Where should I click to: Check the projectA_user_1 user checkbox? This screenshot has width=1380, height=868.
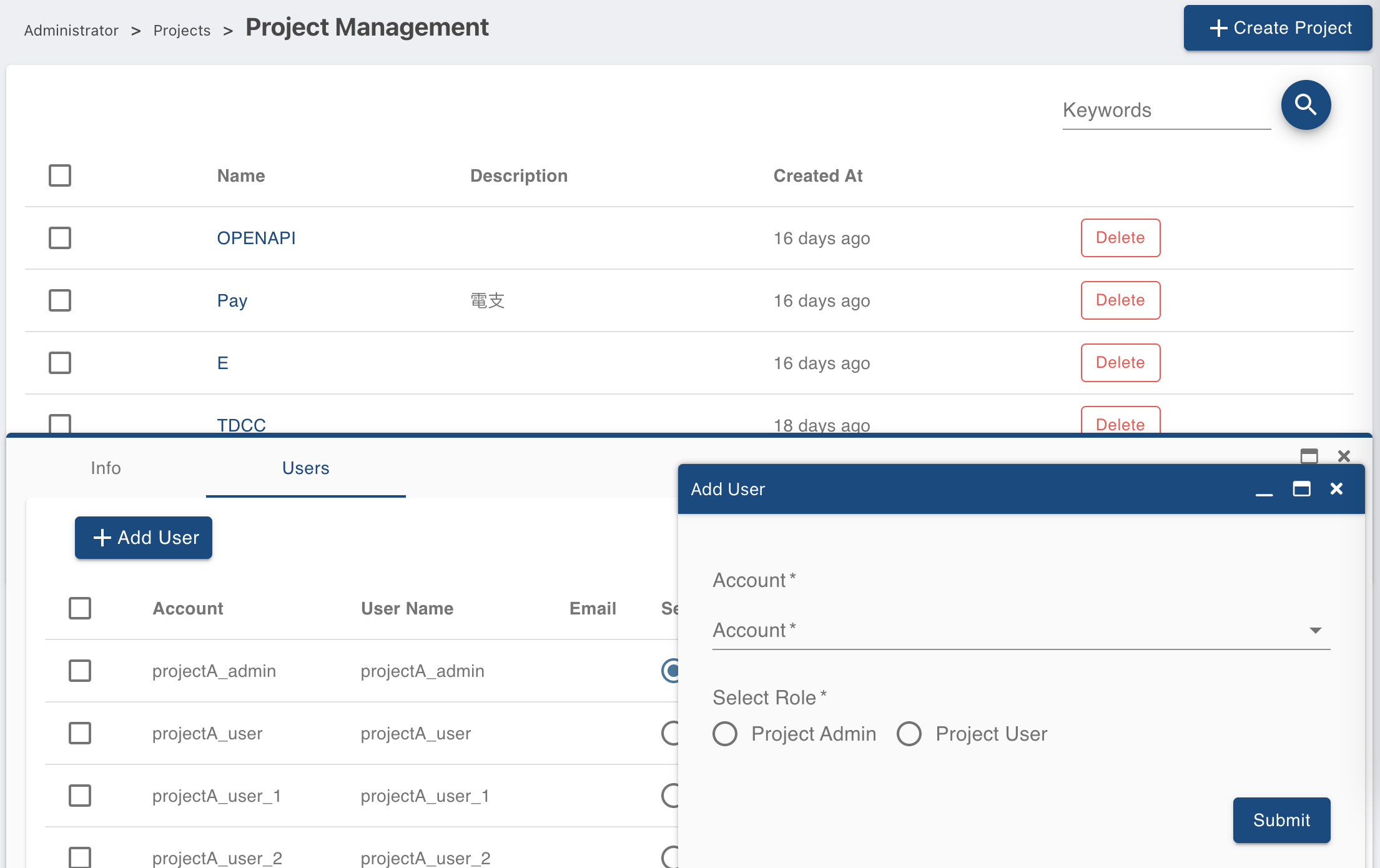[80, 796]
